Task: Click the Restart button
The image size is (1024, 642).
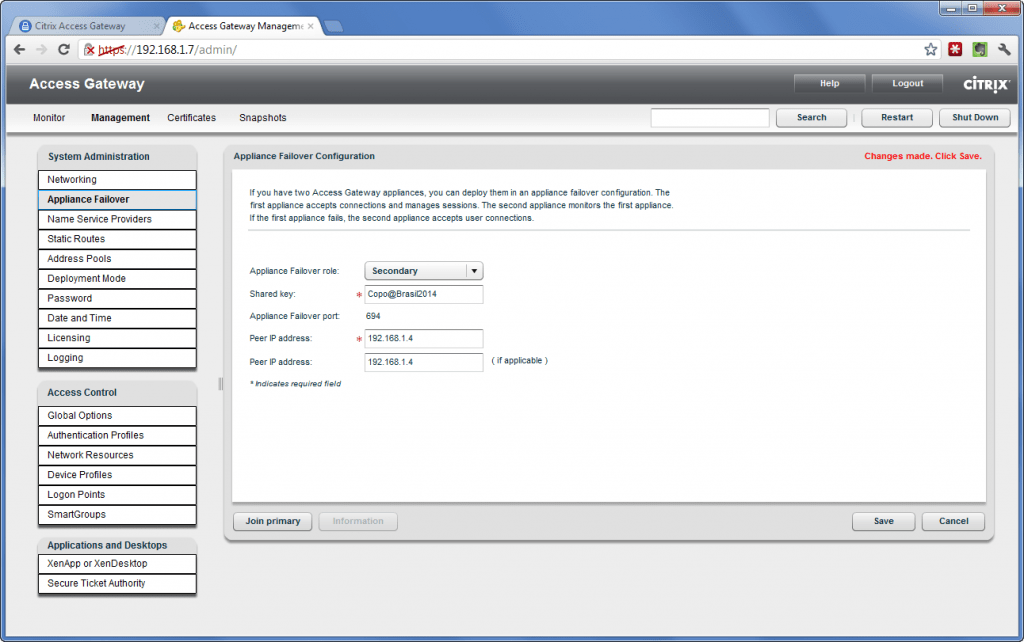Action: [897, 118]
